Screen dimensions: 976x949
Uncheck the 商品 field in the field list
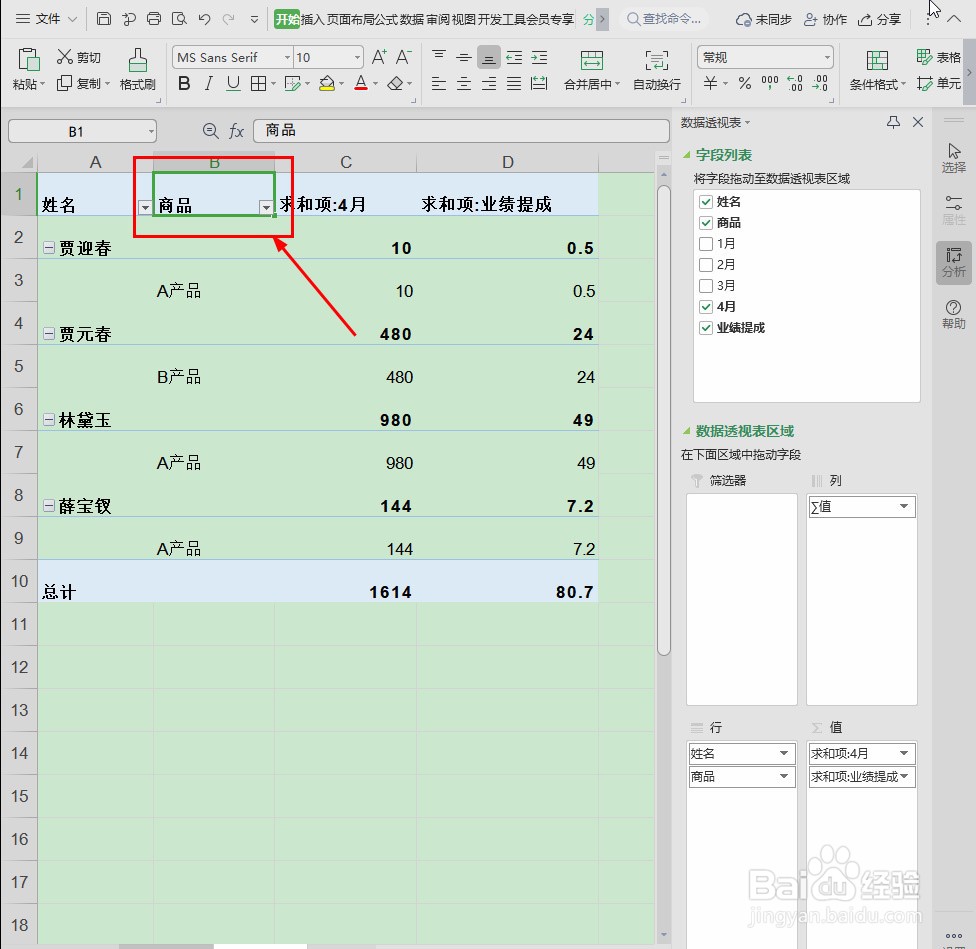point(706,222)
